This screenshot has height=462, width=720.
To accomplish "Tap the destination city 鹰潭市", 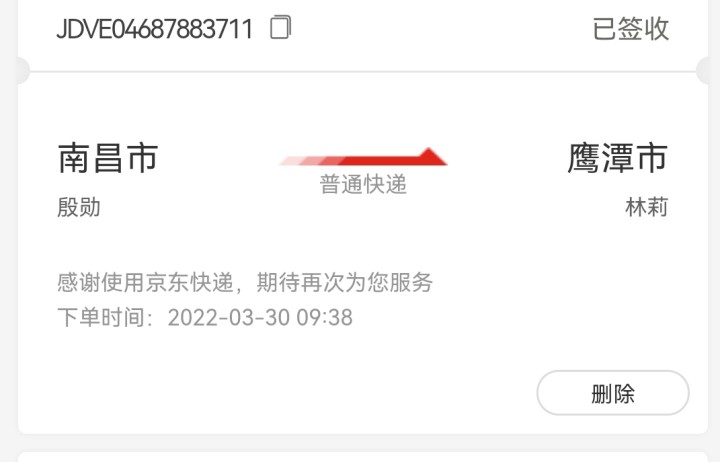I will tap(618, 158).
